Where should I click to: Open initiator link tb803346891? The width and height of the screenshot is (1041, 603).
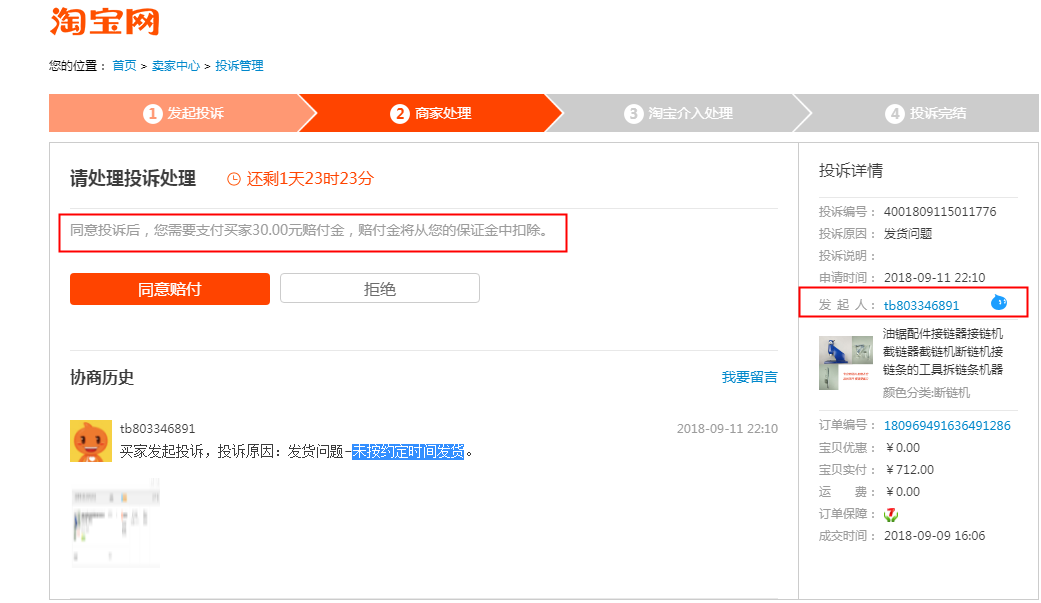(921, 305)
